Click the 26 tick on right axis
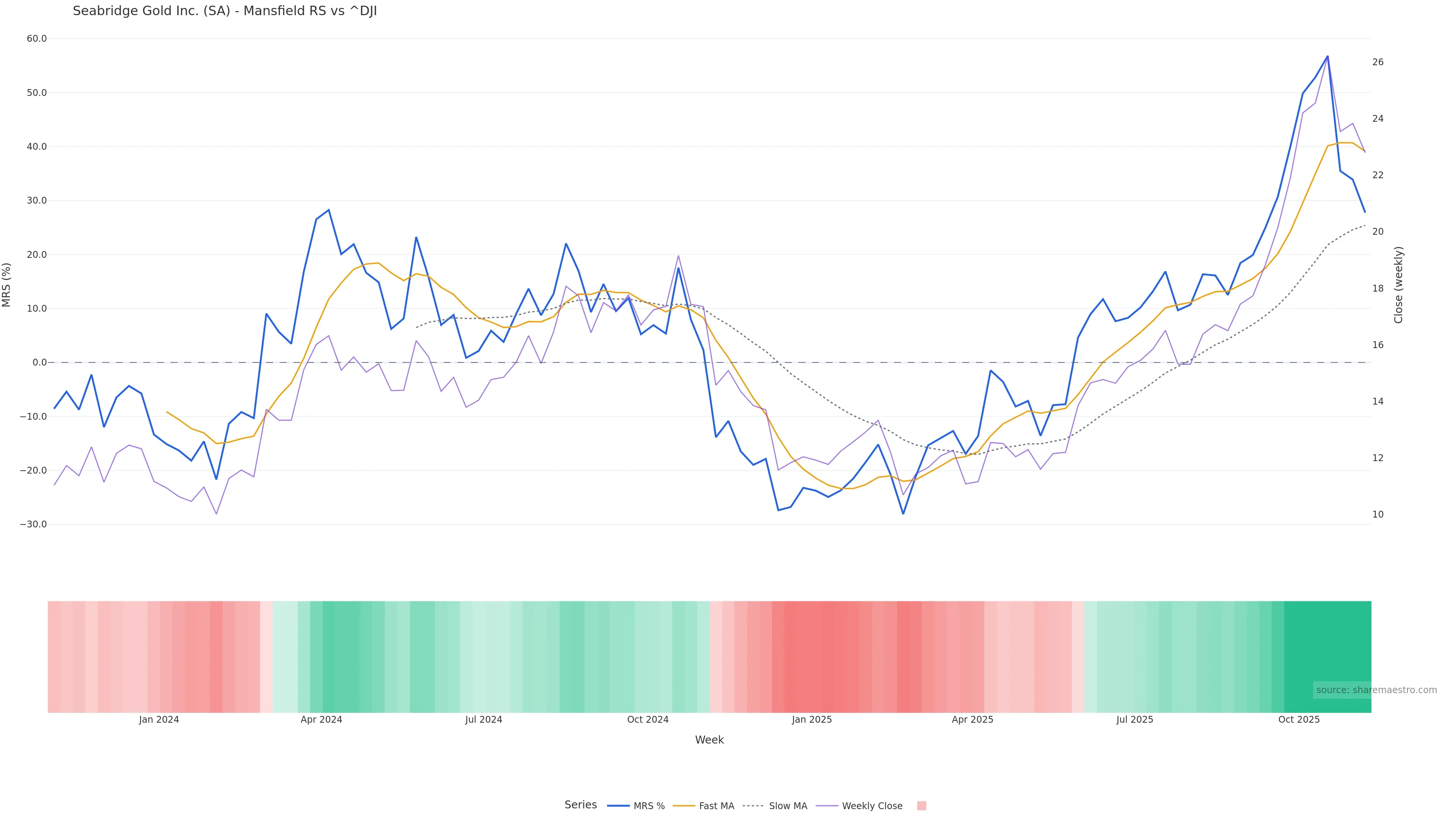Image resolution: width=1456 pixels, height=819 pixels. pos(1378,62)
